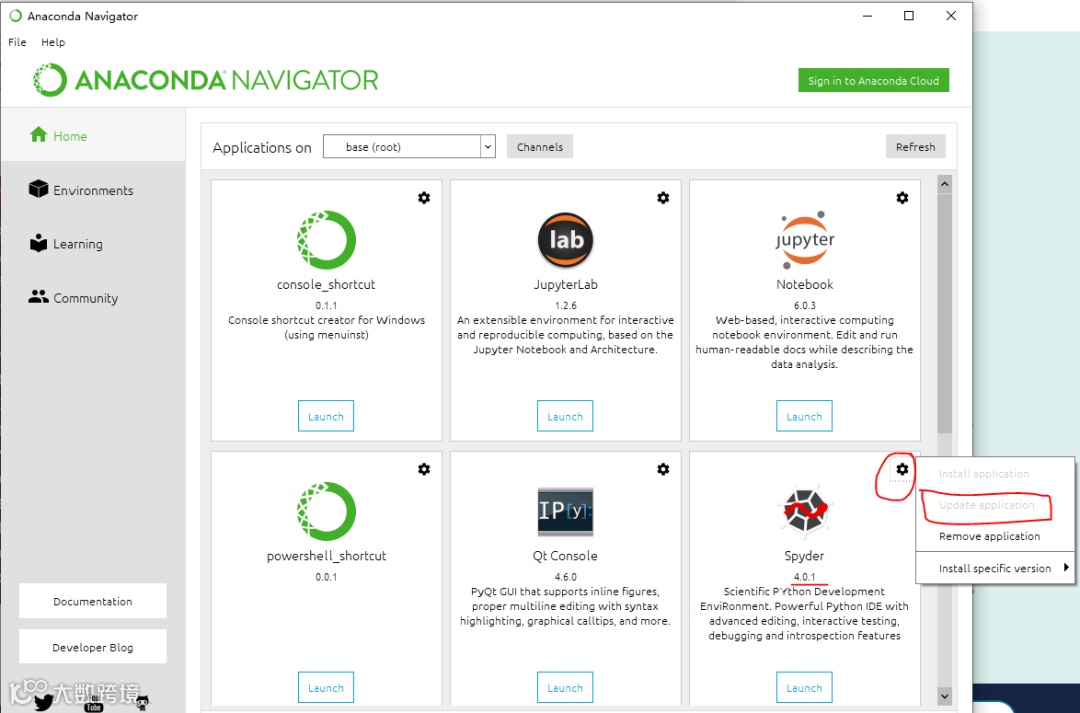This screenshot has height=713, width=1080.
Task: Switch to the Learning tab
Action: coord(93,243)
